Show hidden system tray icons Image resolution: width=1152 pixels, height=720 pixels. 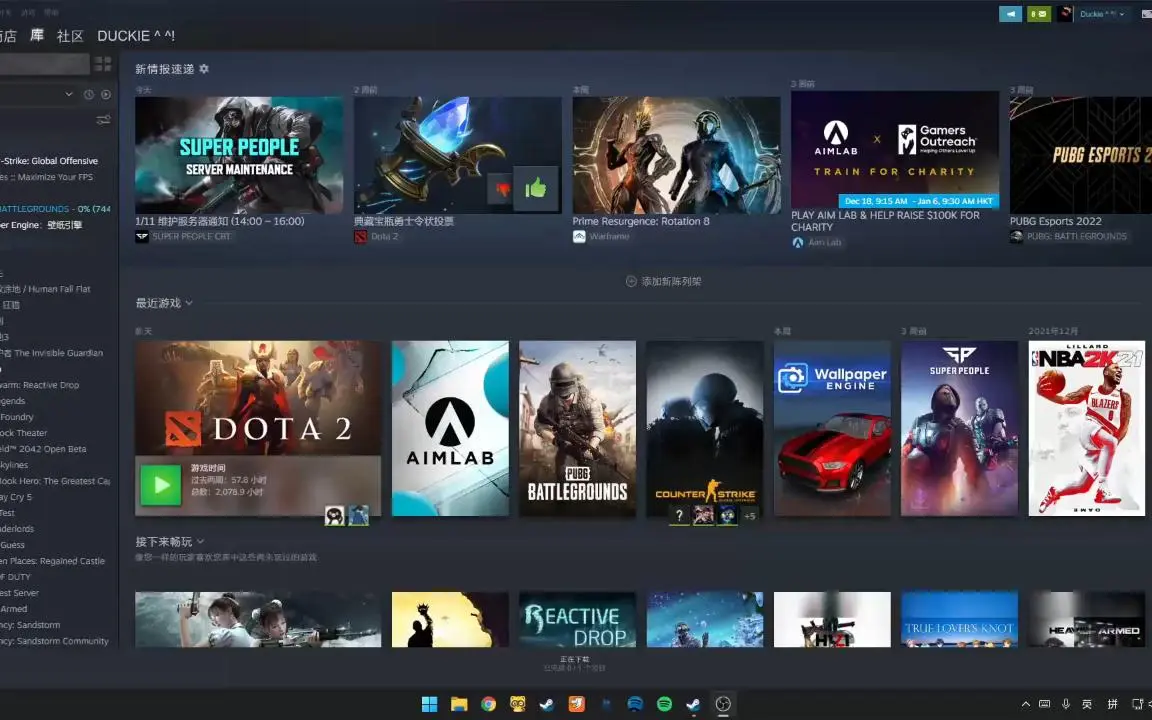(1026, 704)
